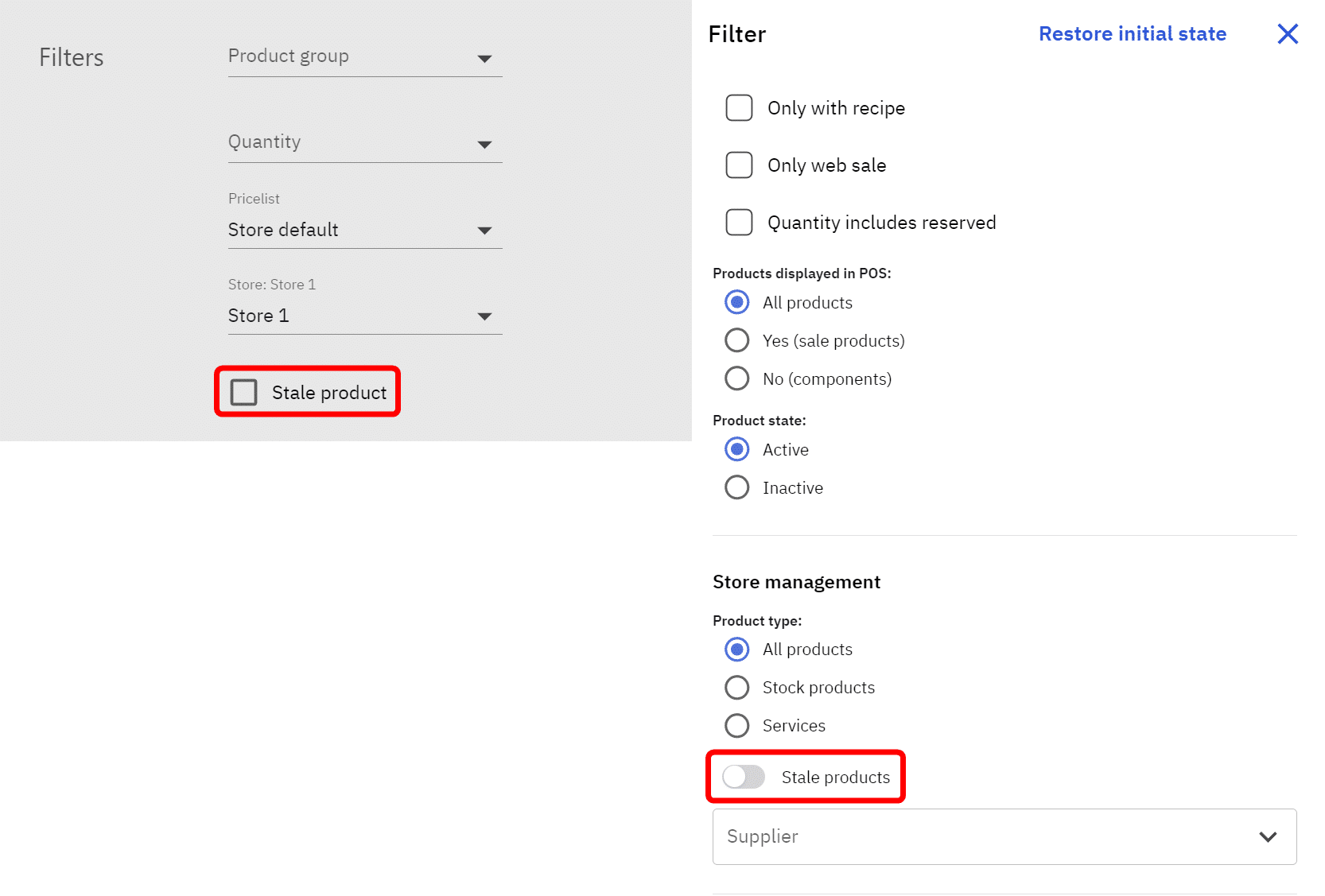Close the Filter panel with X icon
This screenshot has height=896, width=1325.
[x=1287, y=34]
